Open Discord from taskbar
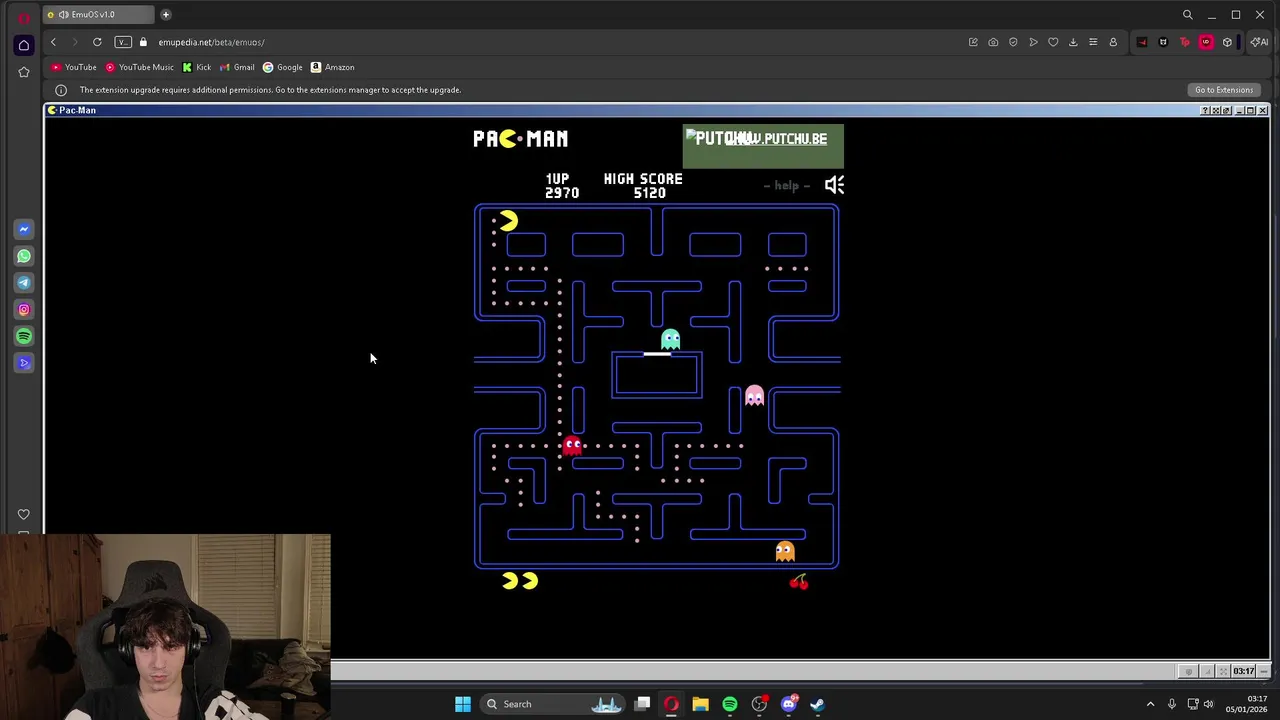Image resolution: width=1280 pixels, height=720 pixels. click(788, 704)
